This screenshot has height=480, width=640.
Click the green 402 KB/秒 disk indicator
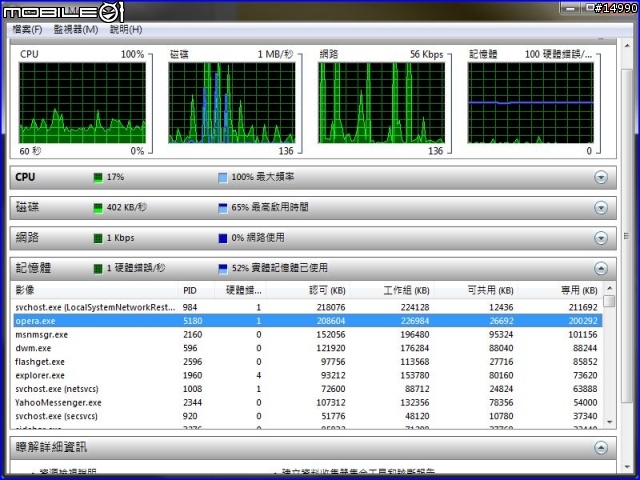98,208
